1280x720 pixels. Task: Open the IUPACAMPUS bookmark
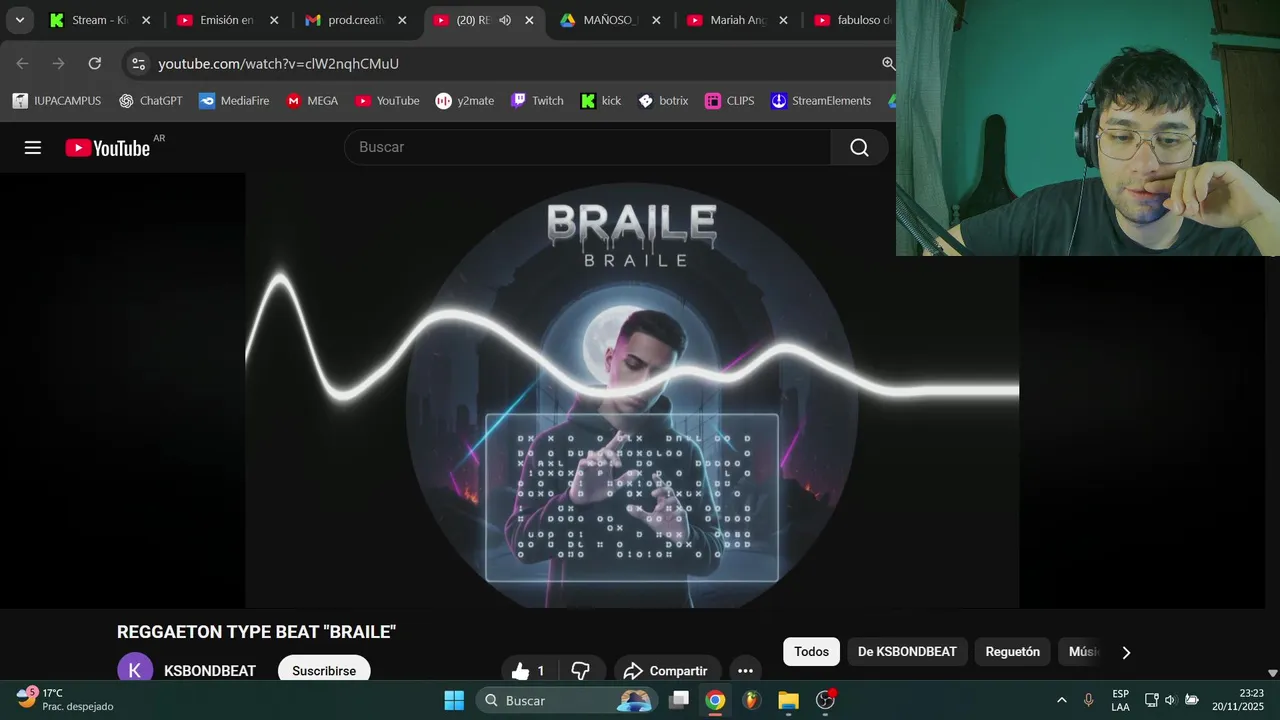tap(56, 101)
